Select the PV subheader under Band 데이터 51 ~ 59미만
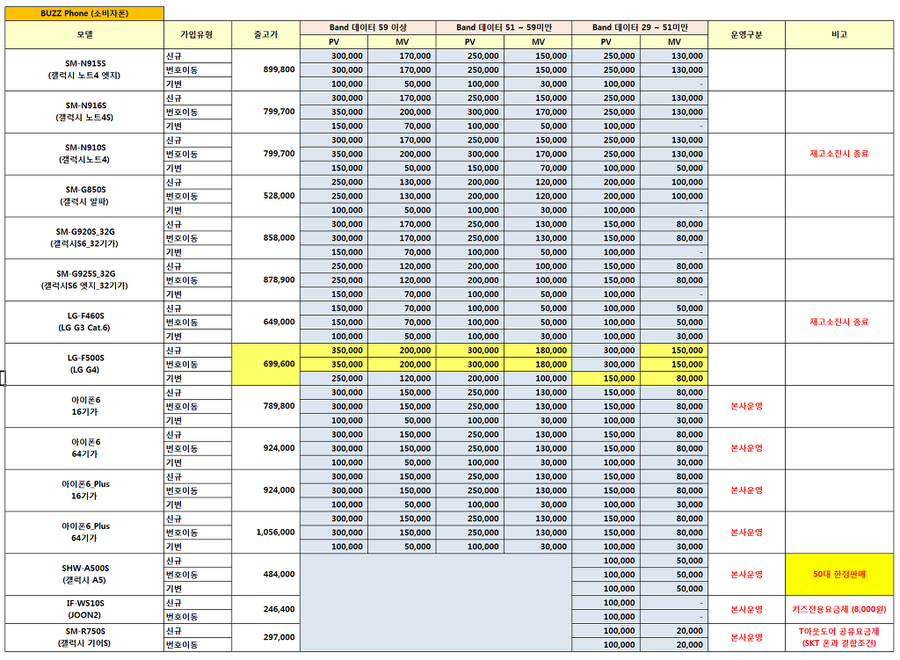900x660 pixels. [470, 42]
